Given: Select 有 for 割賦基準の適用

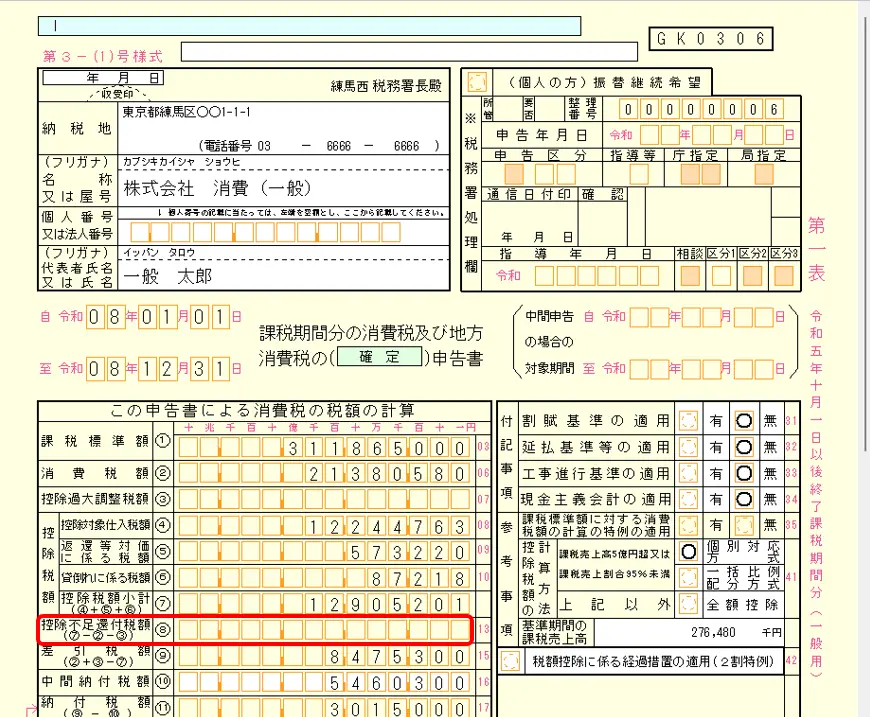Looking at the screenshot, I should tap(688, 421).
